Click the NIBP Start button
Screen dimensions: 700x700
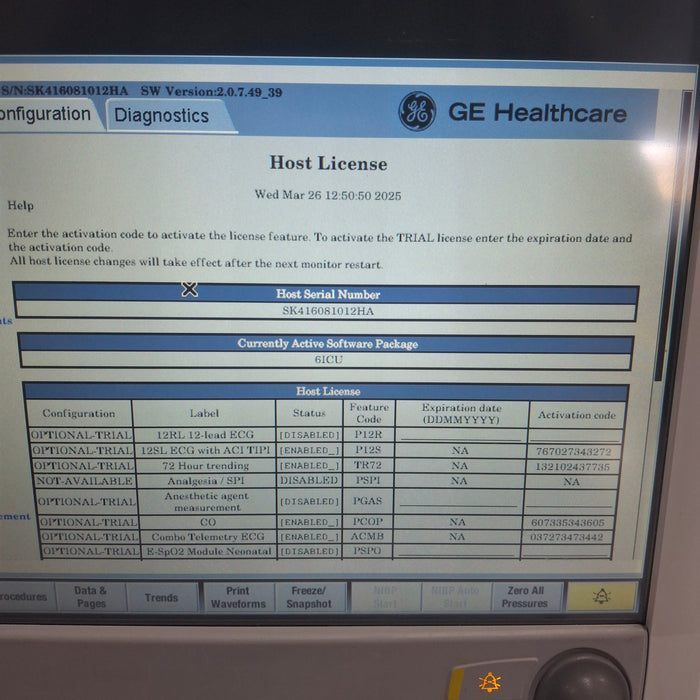click(385, 597)
